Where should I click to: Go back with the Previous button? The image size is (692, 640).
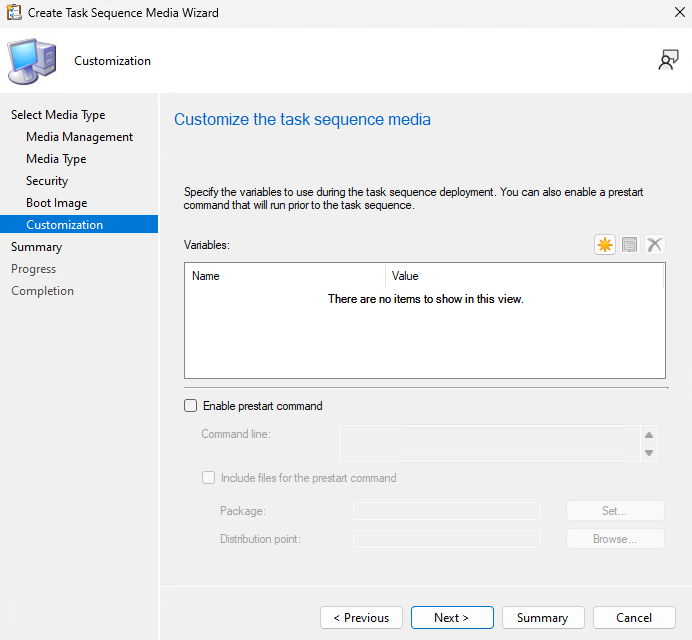[x=361, y=618]
